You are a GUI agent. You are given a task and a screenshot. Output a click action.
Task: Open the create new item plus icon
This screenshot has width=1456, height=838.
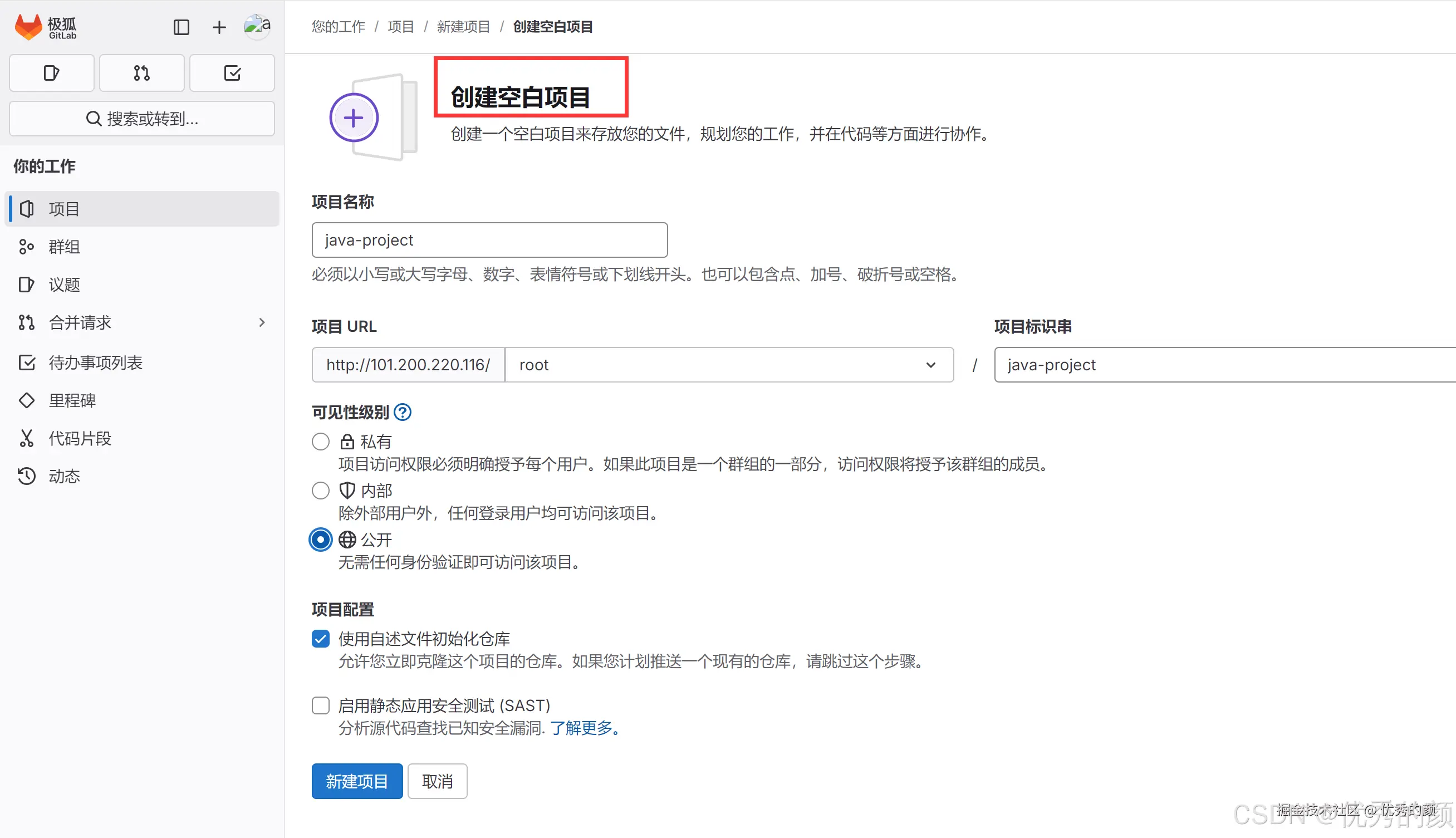(x=219, y=27)
